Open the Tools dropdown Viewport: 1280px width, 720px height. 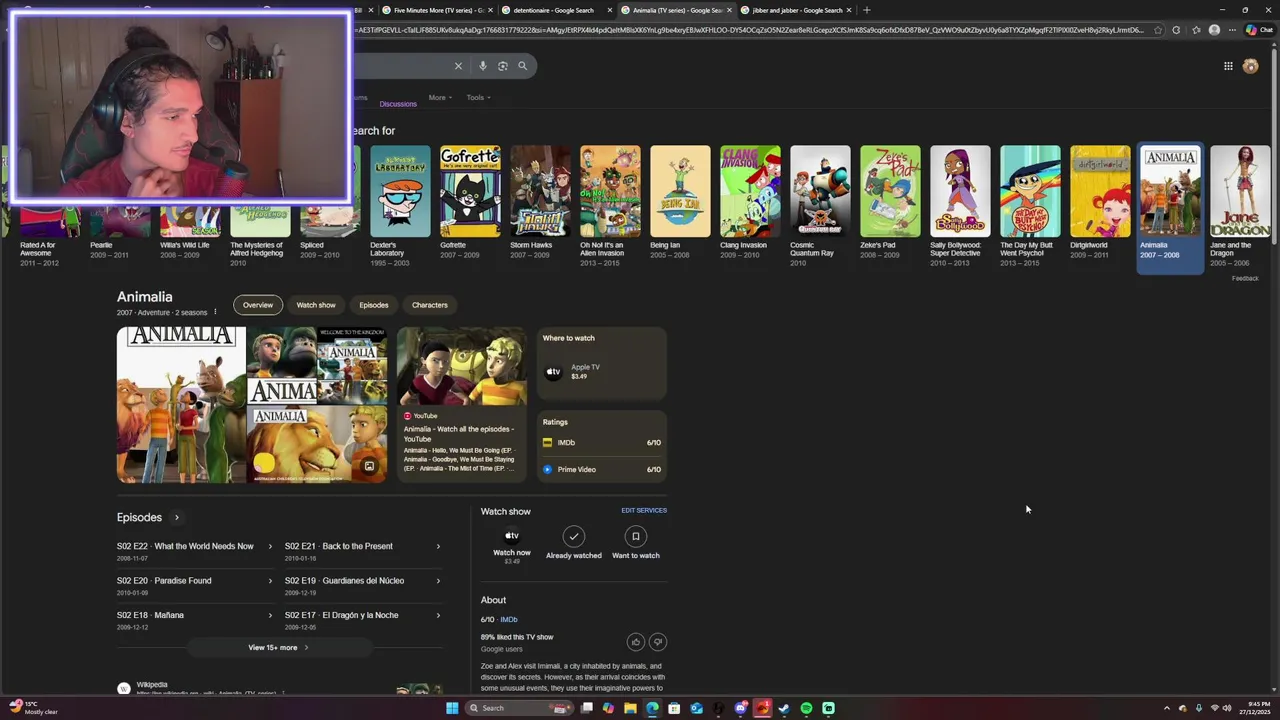478,97
